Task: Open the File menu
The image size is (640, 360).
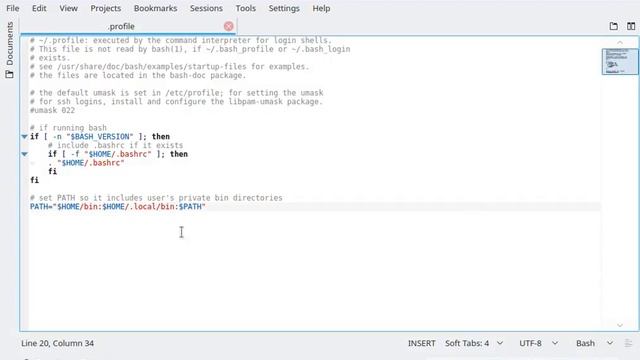Action: [x=13, y=8]
